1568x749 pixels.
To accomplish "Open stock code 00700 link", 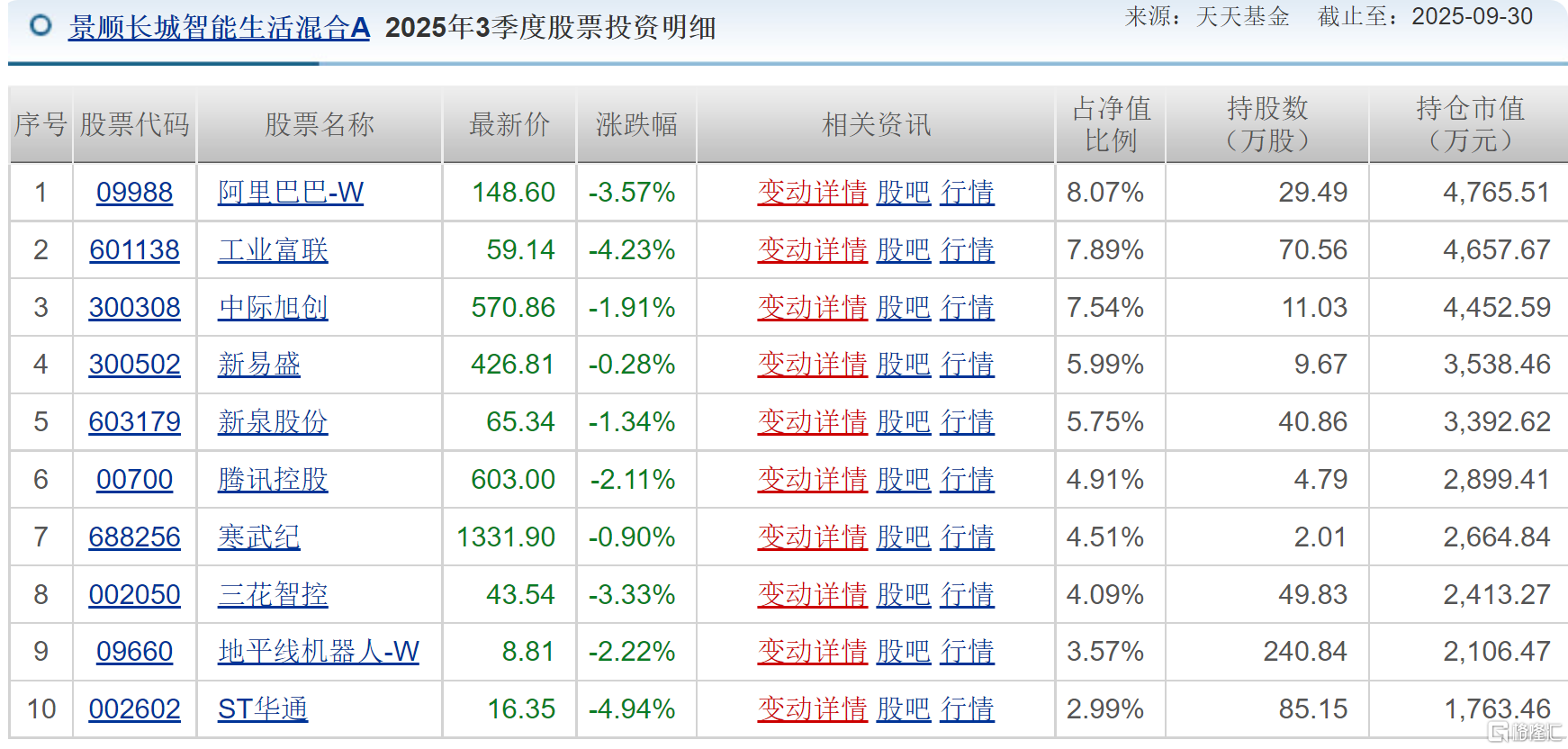I will [x=134, y=480].
